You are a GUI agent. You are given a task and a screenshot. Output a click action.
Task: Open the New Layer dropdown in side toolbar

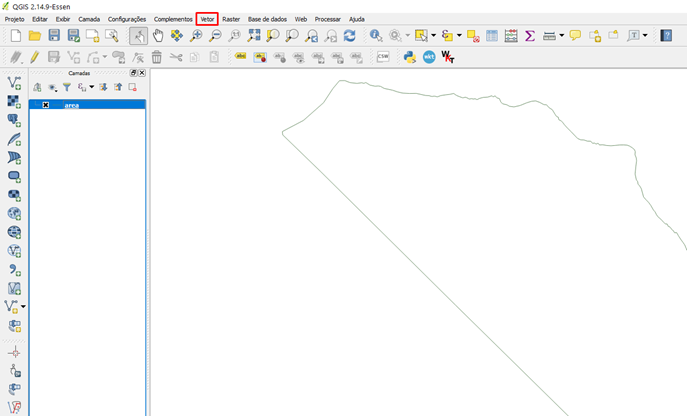coord(23,306)
